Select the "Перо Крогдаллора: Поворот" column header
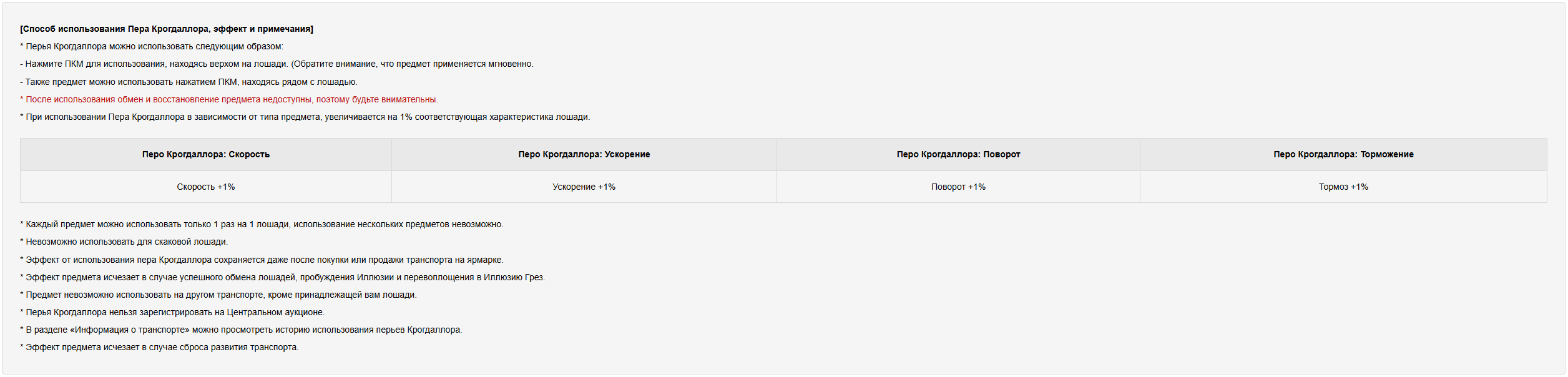The width and height of the screenshot is (1568, 377). tap(958, 154)
